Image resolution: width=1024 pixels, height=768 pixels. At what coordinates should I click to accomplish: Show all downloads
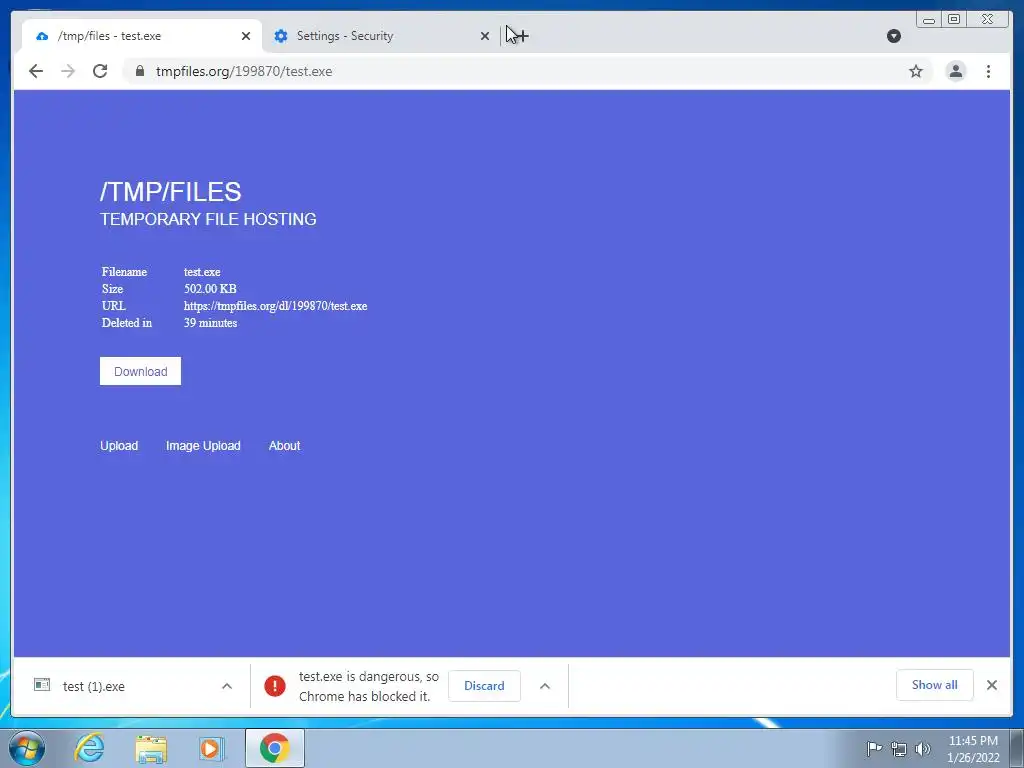[x=935, y=684]
